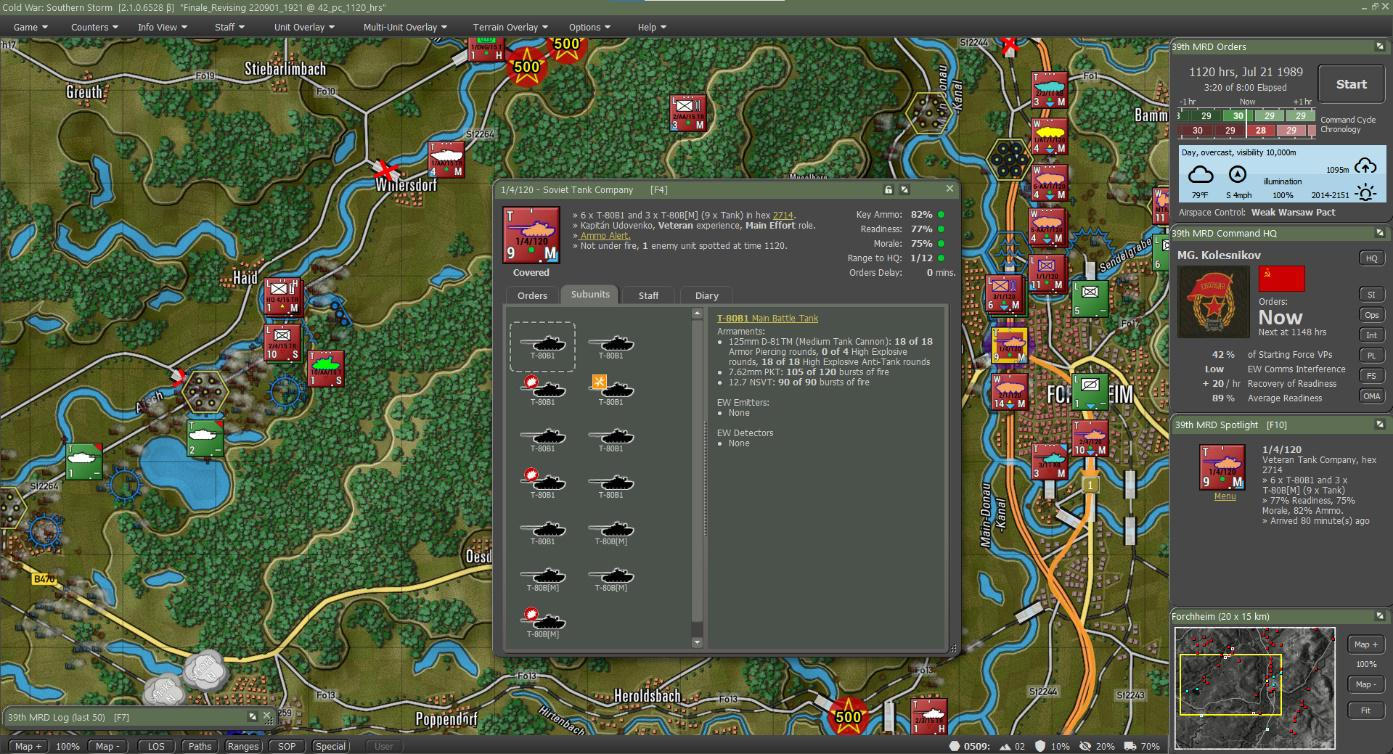1393x754 pixels.
Task: Click the 1/4/120 unit counter in dialog
Action: click(531, 235)
